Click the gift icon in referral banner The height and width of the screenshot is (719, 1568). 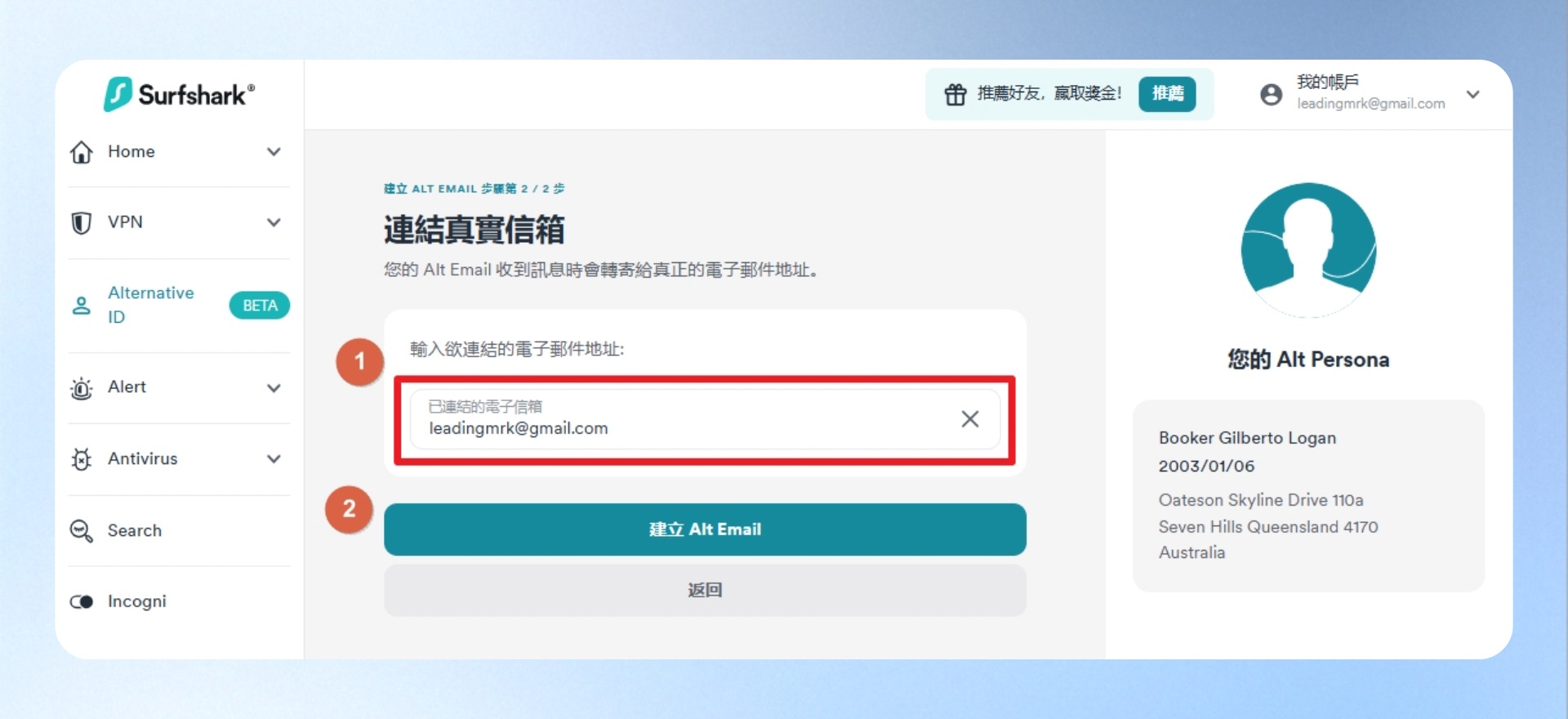[955, 95]
